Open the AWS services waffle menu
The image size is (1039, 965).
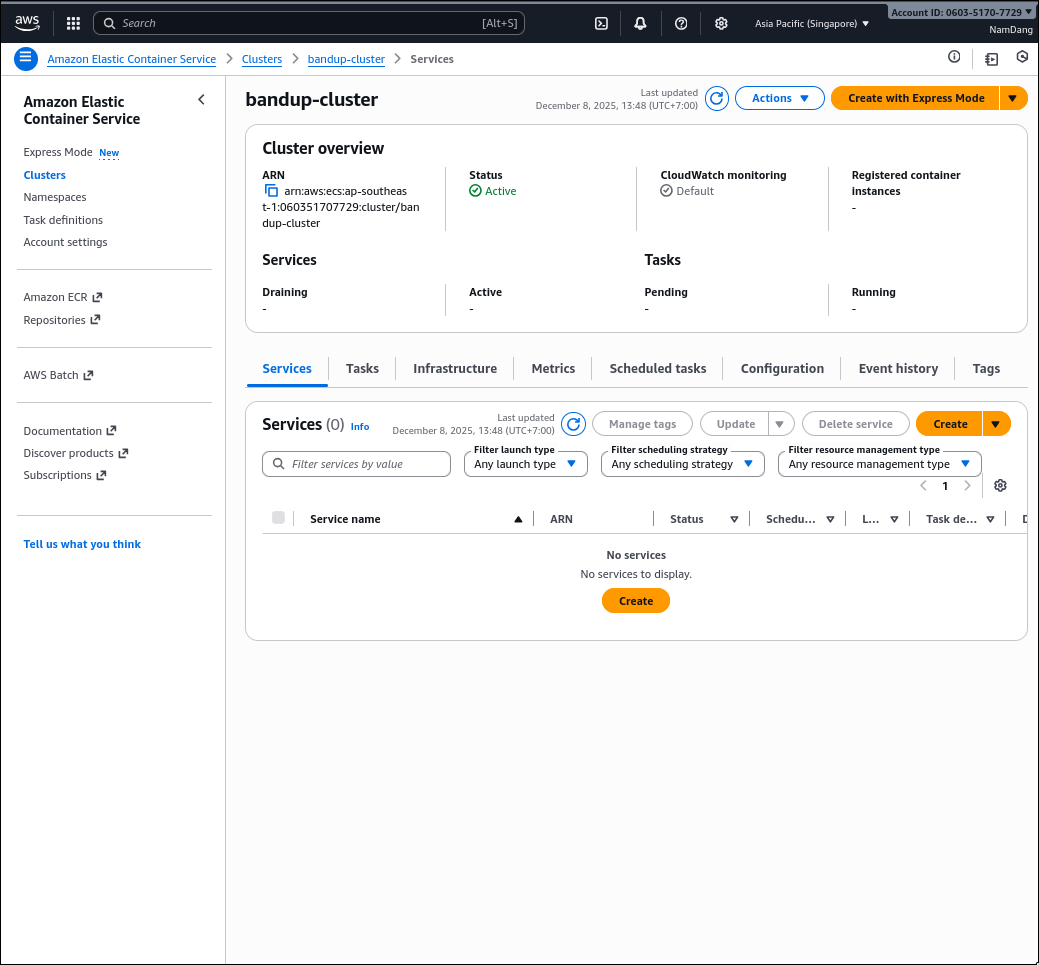click(x=71, y=22)
